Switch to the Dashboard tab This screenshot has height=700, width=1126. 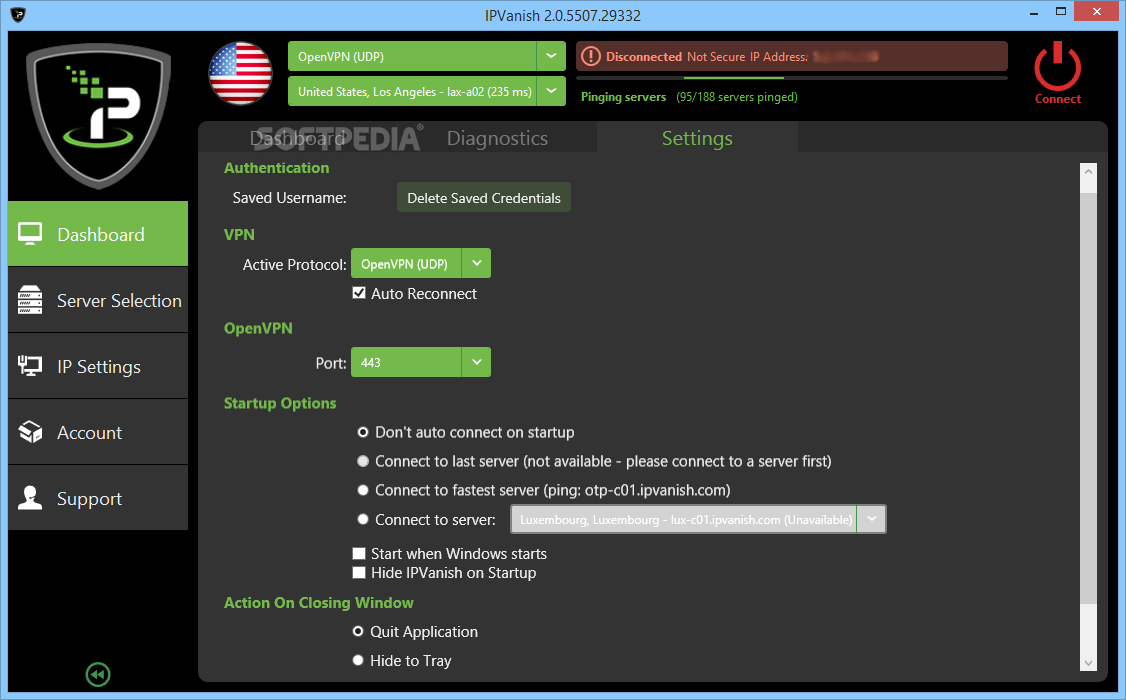coord(297,138)
